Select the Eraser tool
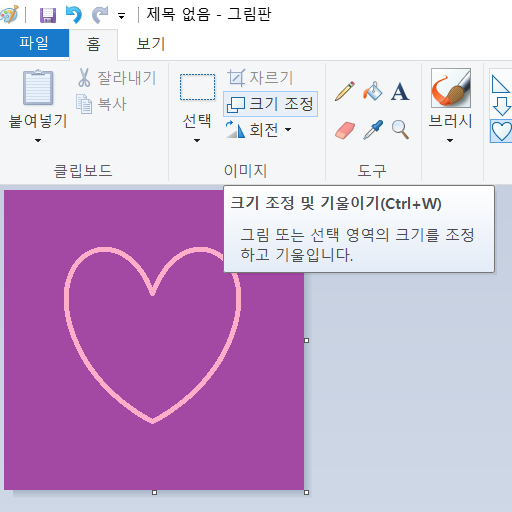 [345, 130]
